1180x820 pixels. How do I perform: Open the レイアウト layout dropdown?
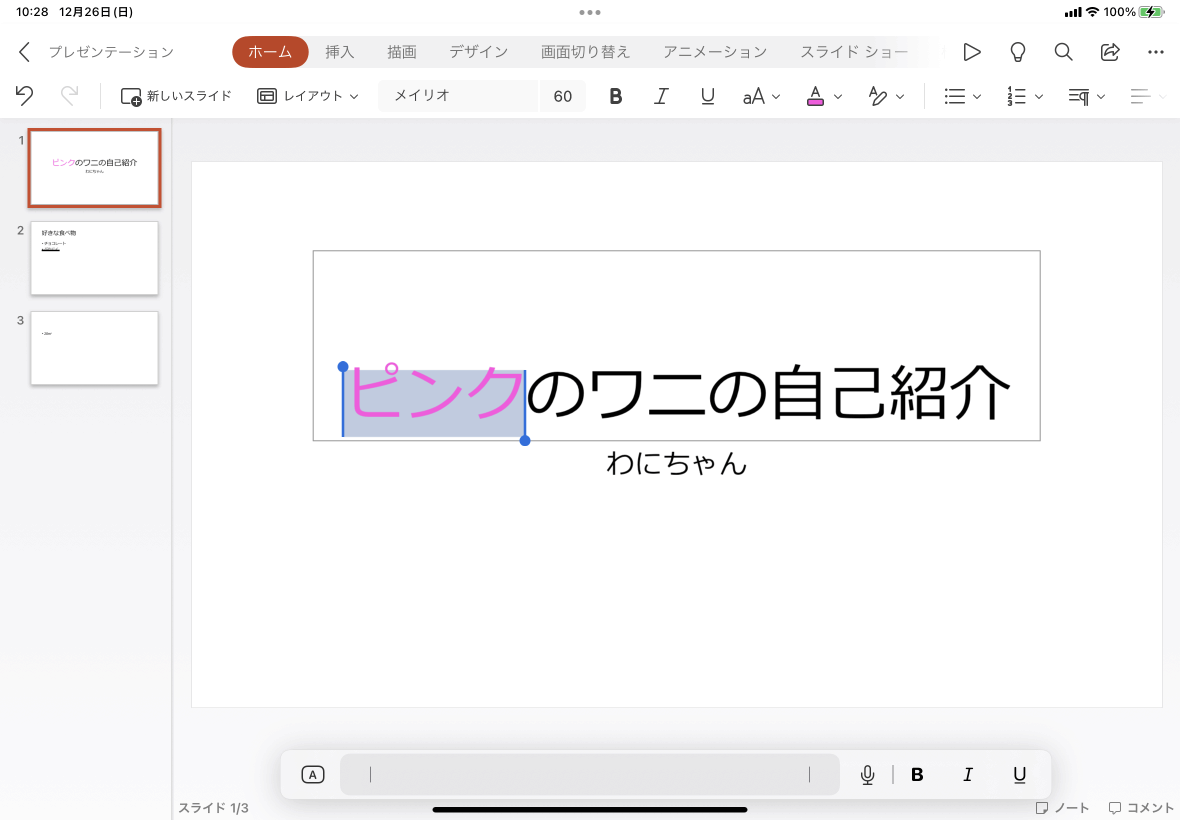point(307,96)
